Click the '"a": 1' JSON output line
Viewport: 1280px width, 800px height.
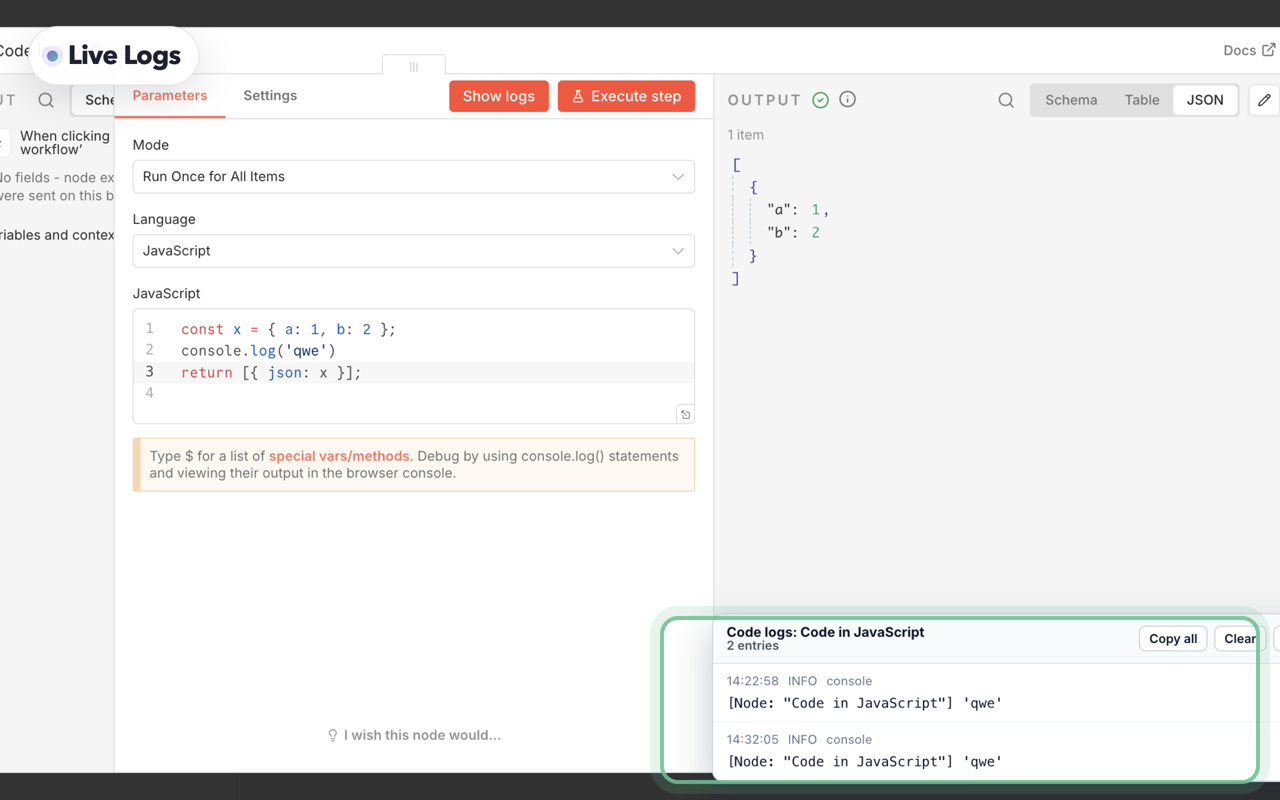[x=797, y=210]
